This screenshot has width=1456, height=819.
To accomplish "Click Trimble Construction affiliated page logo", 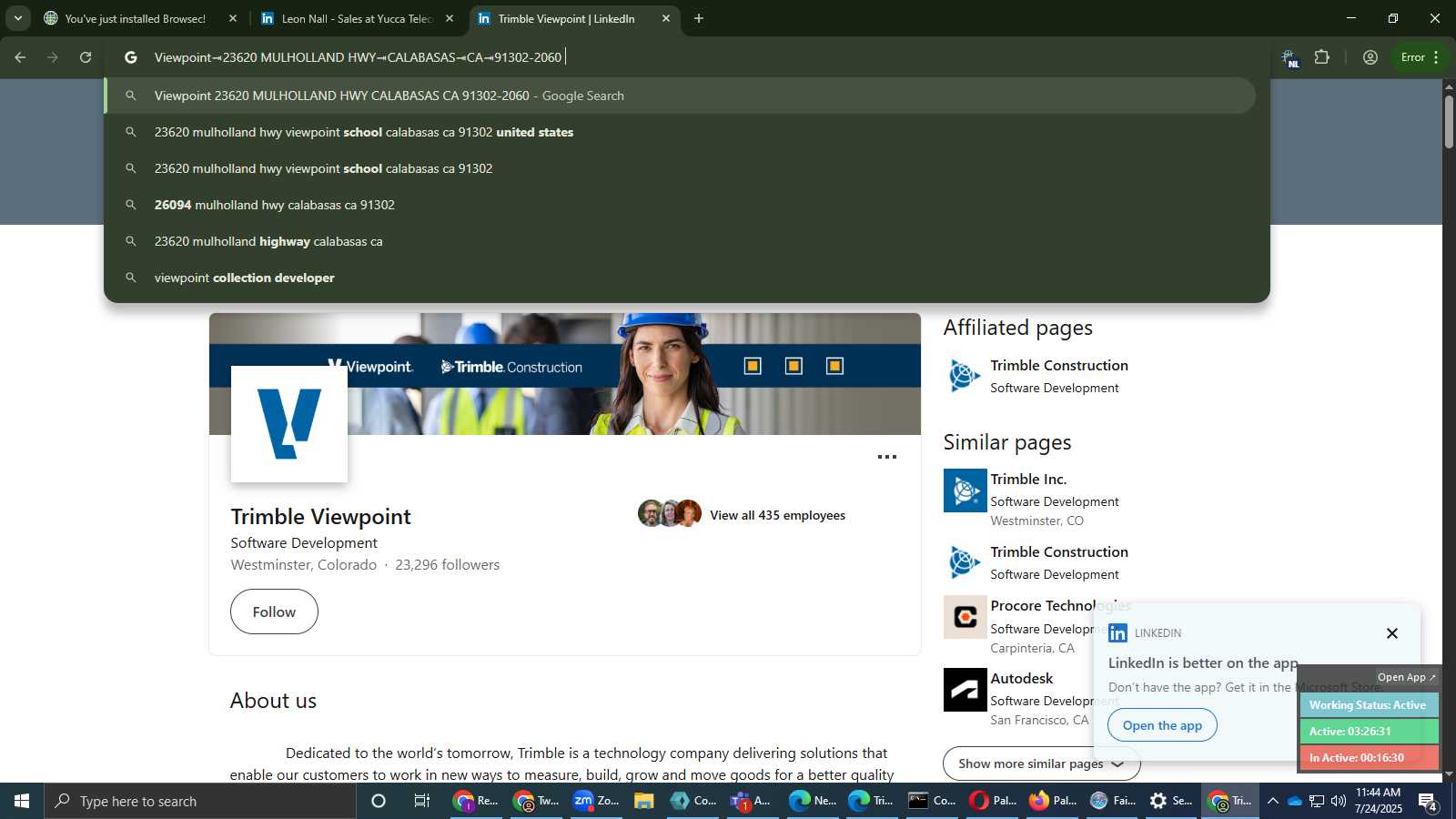I will coord(965,376).
